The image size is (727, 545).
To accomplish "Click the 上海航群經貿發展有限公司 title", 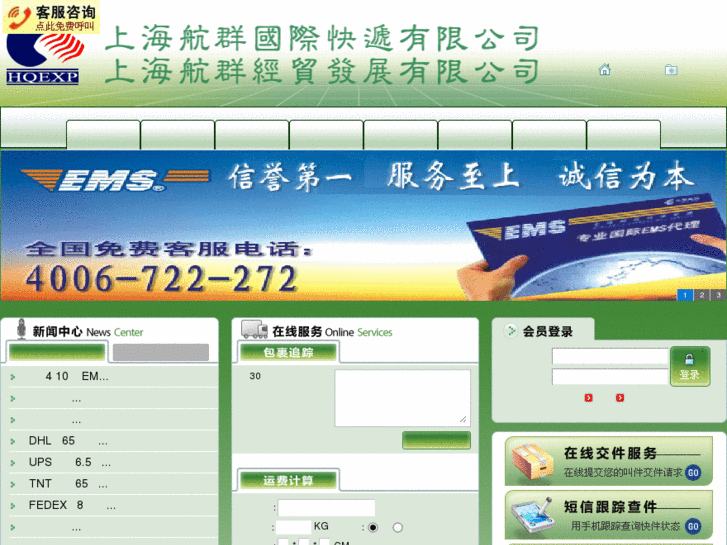I will [322, 71].
